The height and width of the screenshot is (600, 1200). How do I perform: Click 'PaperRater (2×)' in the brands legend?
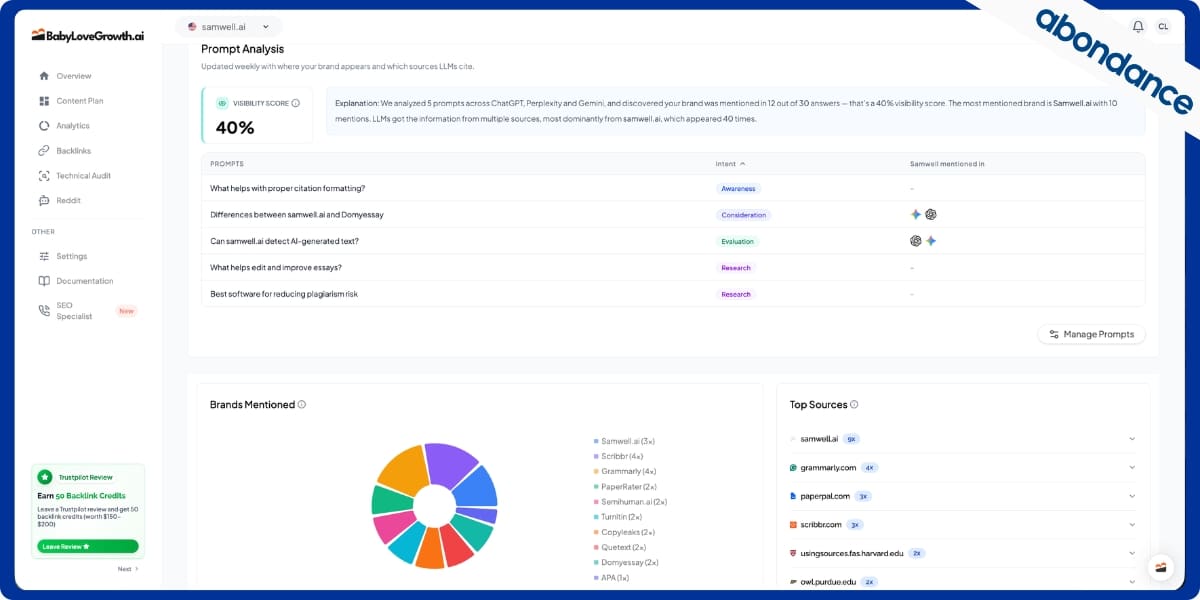630,487
